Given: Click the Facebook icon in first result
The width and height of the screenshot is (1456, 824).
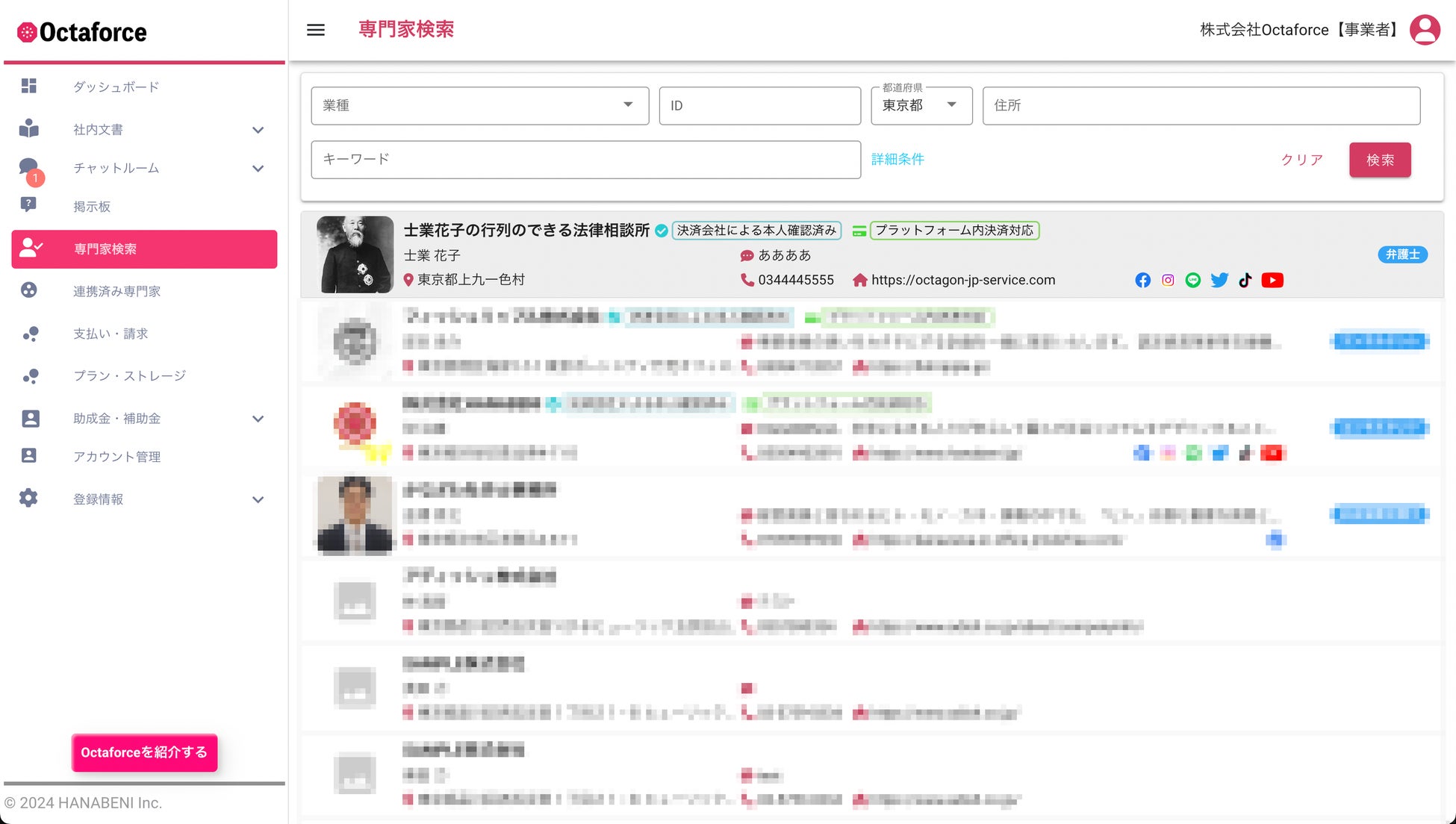Looking at the screenshot, I should click(x=1142, y=280).
